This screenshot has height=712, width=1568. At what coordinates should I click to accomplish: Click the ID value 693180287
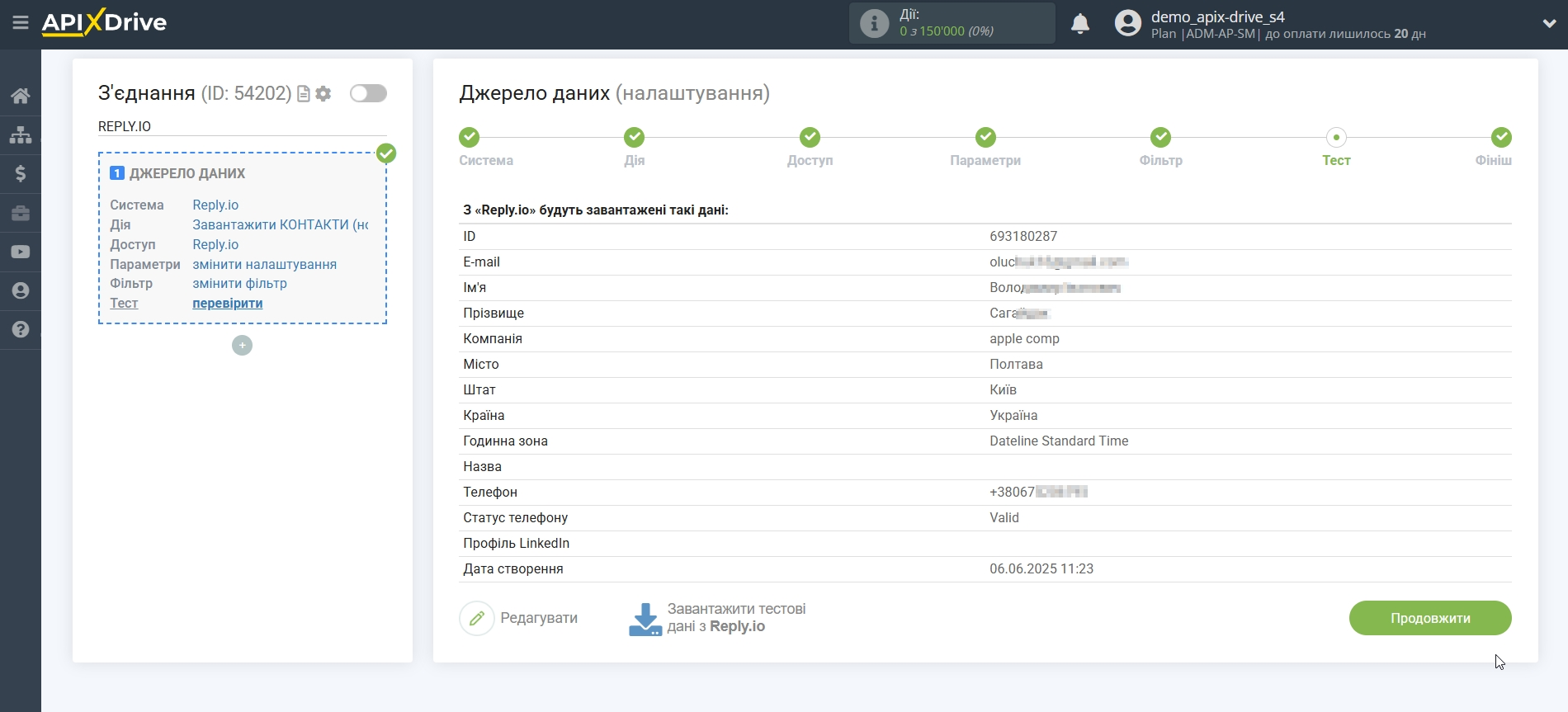click(x=1023, y=236)
